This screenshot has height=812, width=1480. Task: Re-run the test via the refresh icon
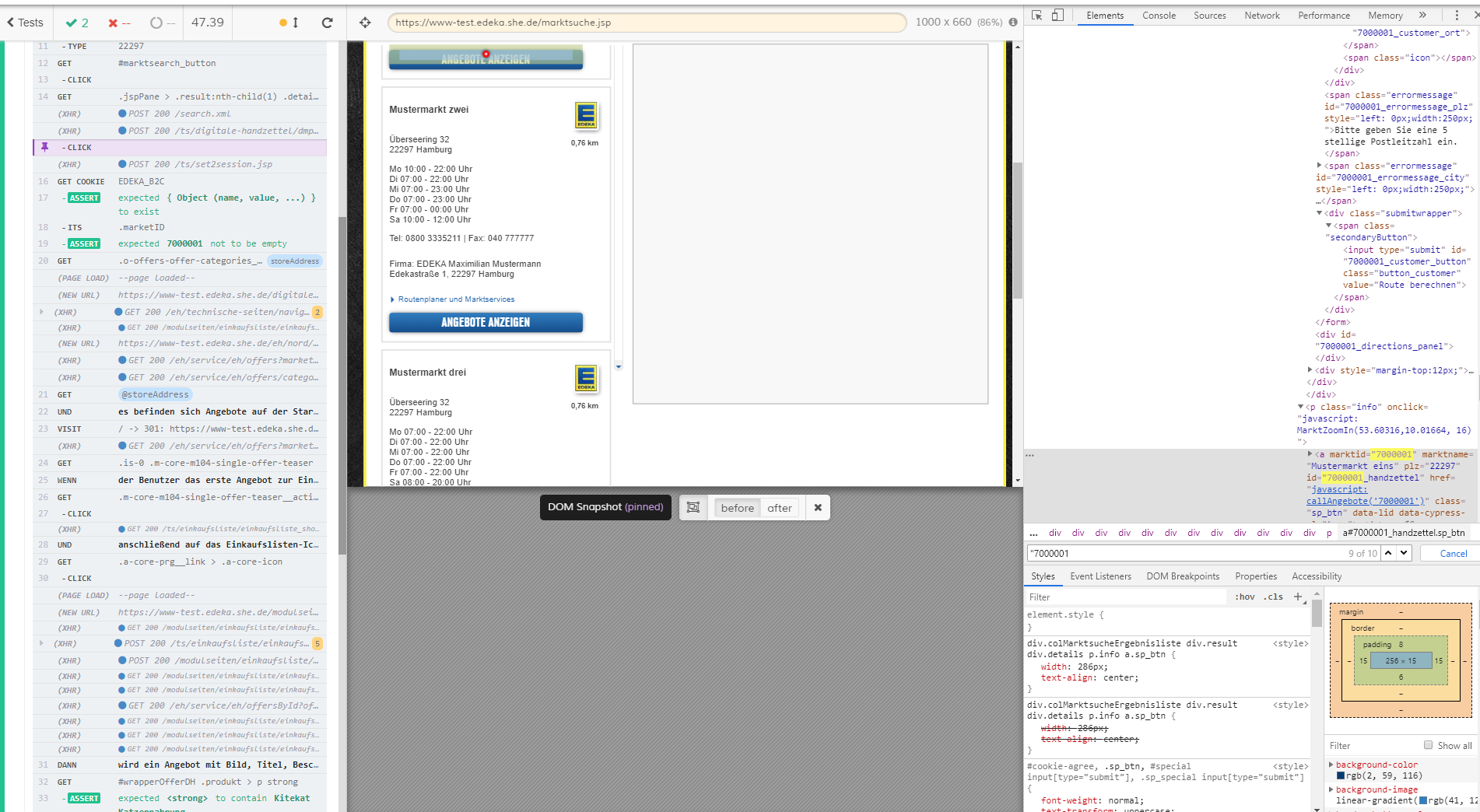pyautogui.click(x=326, y=23)
